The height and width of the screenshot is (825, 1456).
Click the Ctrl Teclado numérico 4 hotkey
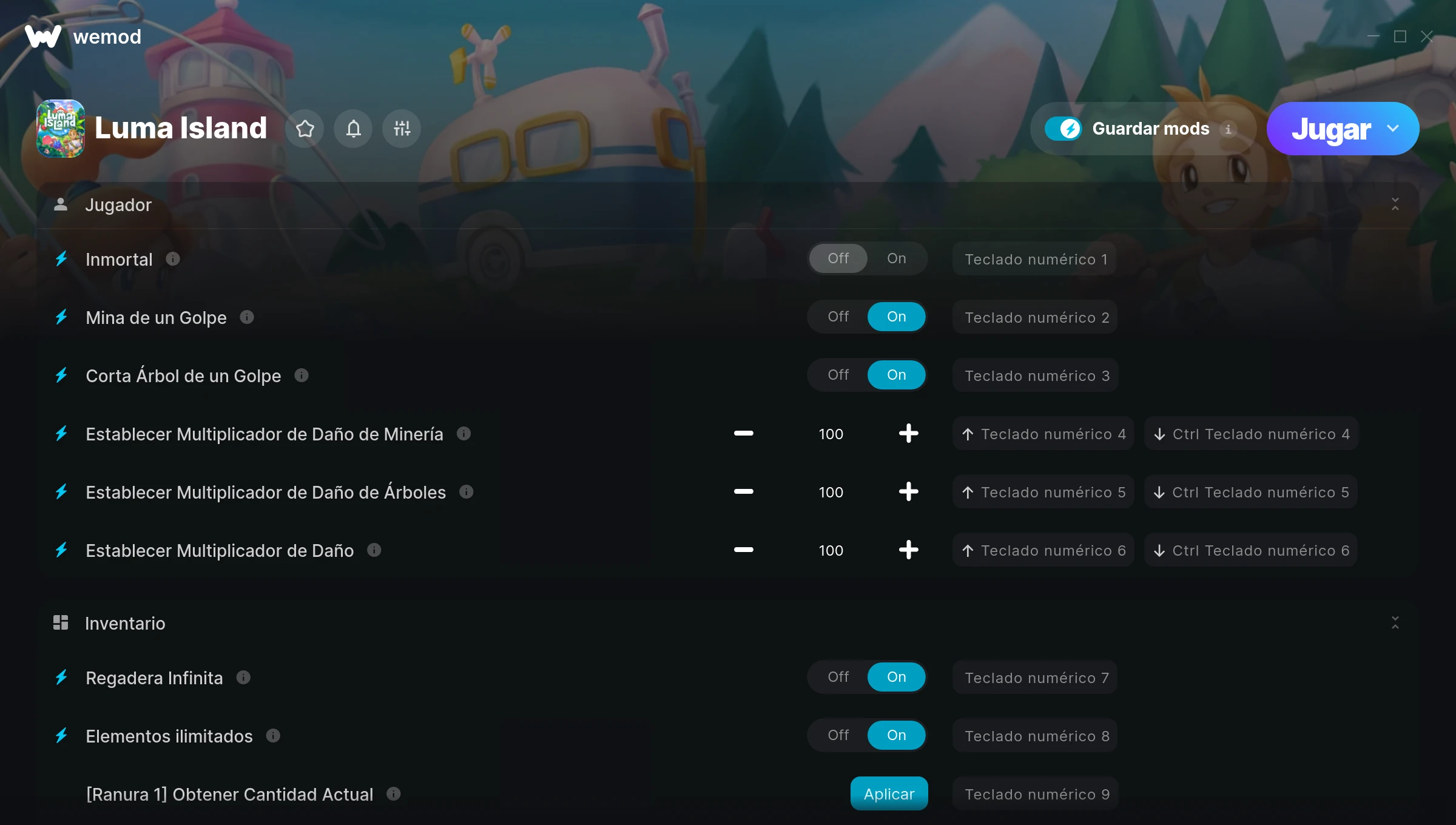click(x=1252, y=434)
